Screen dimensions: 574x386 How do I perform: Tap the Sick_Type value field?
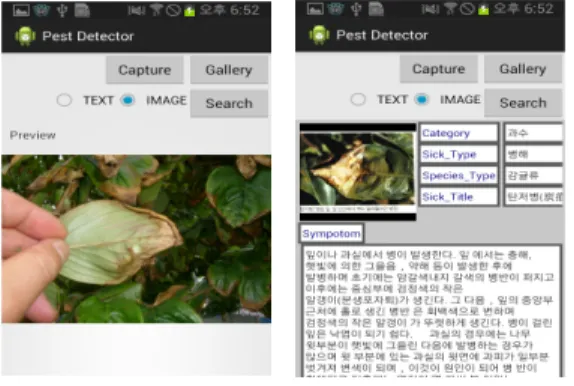click(x=533, y=154)
